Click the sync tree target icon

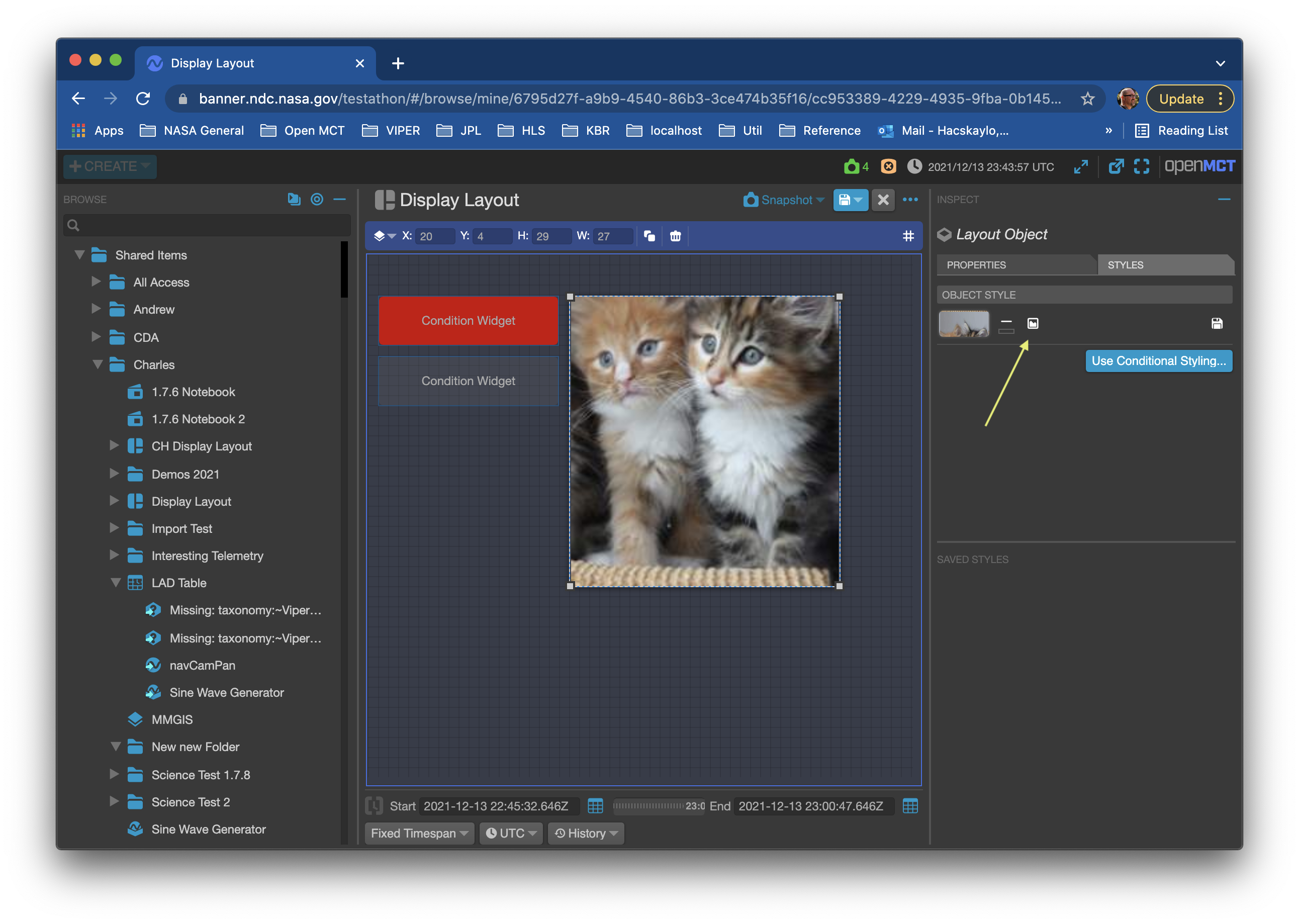[x=317, y=199]
